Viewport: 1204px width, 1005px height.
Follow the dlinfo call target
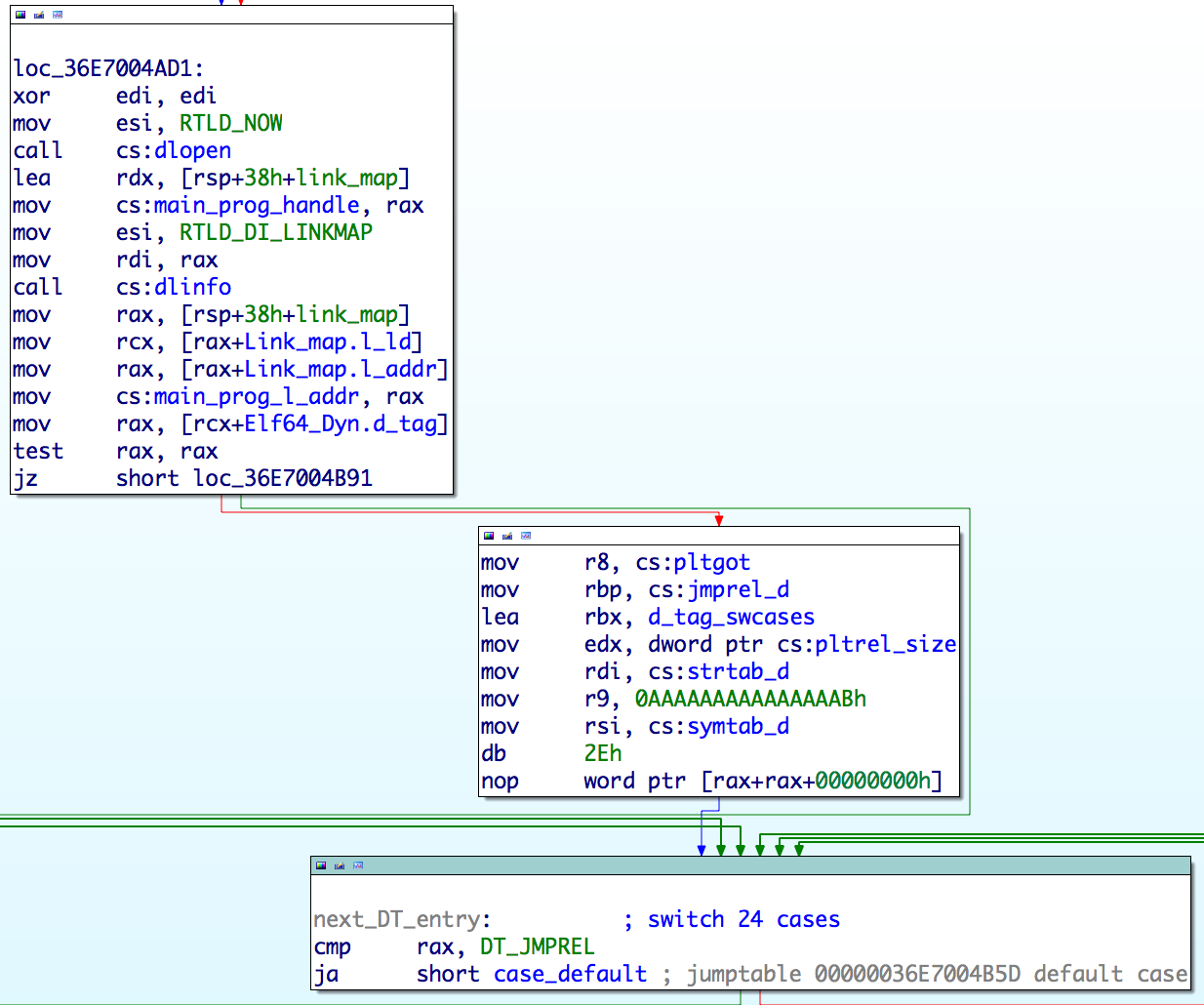(192, 287)
